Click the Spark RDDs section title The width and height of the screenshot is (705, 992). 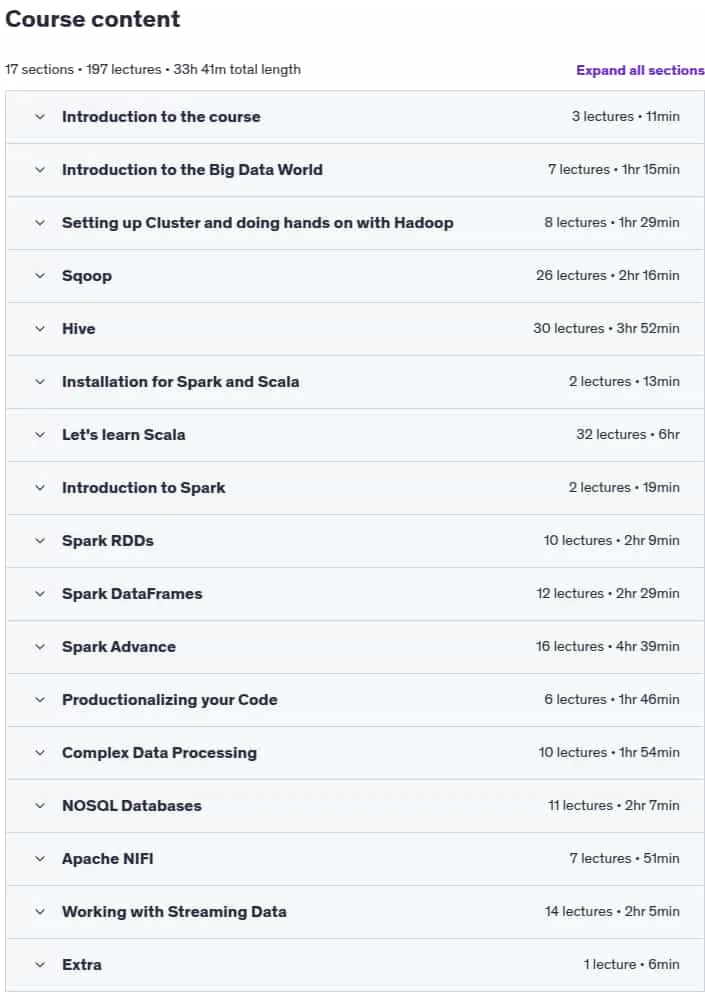[x=108, y=541]
